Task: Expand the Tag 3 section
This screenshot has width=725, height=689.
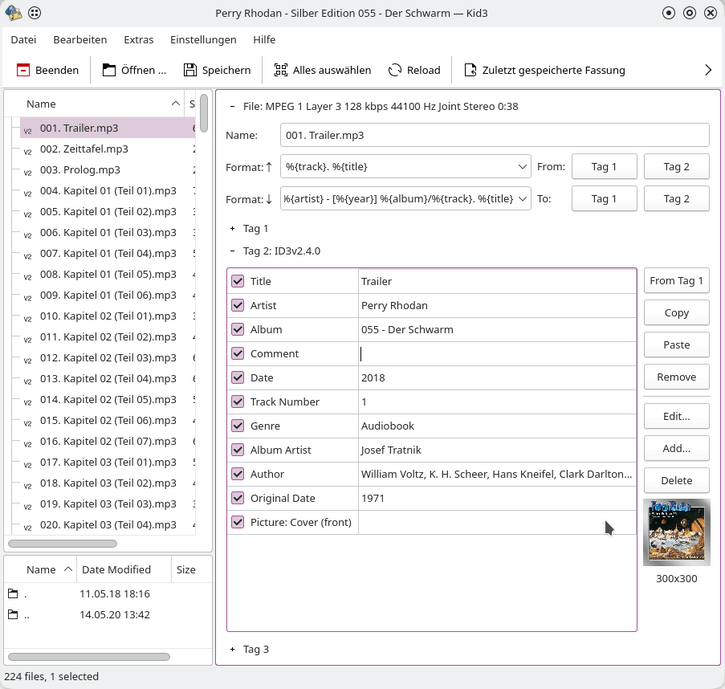Action: pyautogui.click(x=233, y=649)
